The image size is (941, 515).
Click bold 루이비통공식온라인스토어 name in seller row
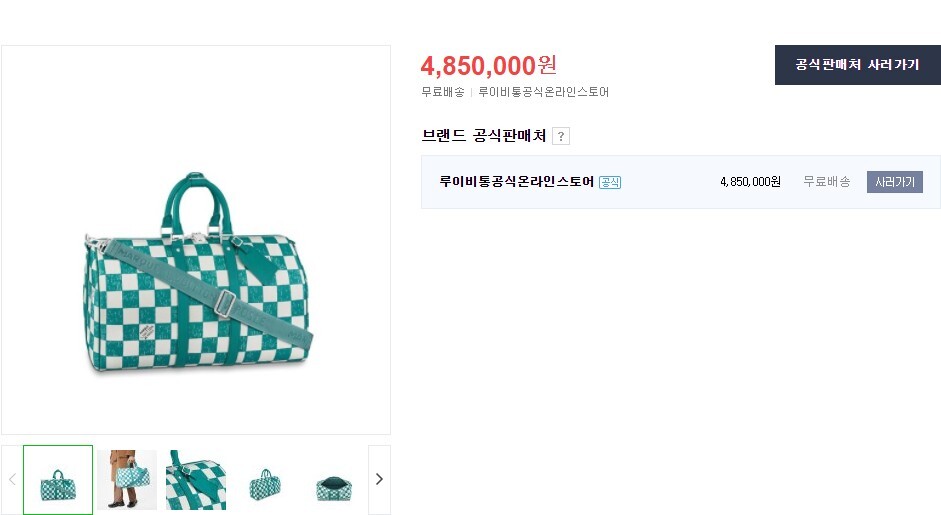(x=516, y=182)
